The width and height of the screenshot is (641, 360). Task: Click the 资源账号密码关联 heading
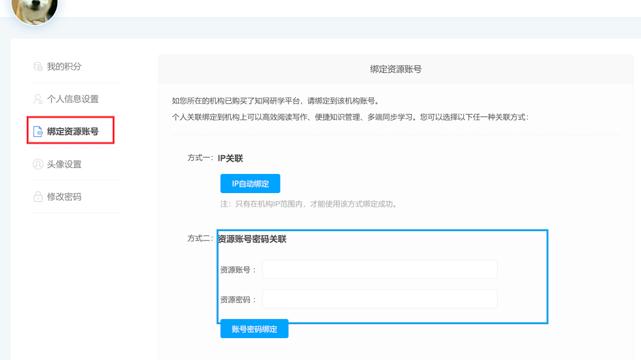pyautogui.click(x=252, y=239)
